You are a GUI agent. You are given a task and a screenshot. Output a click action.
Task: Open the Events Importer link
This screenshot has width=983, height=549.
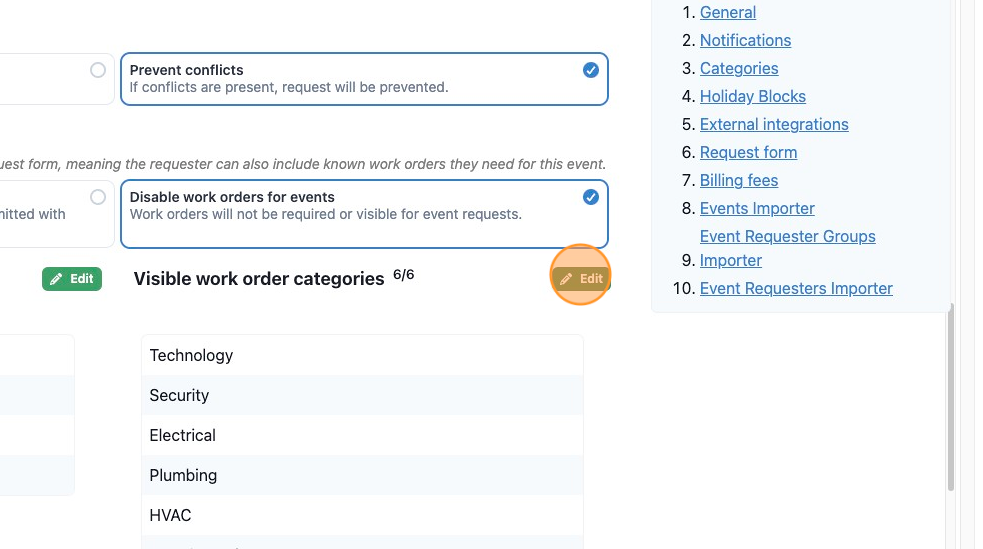click(x=757, y=208)
